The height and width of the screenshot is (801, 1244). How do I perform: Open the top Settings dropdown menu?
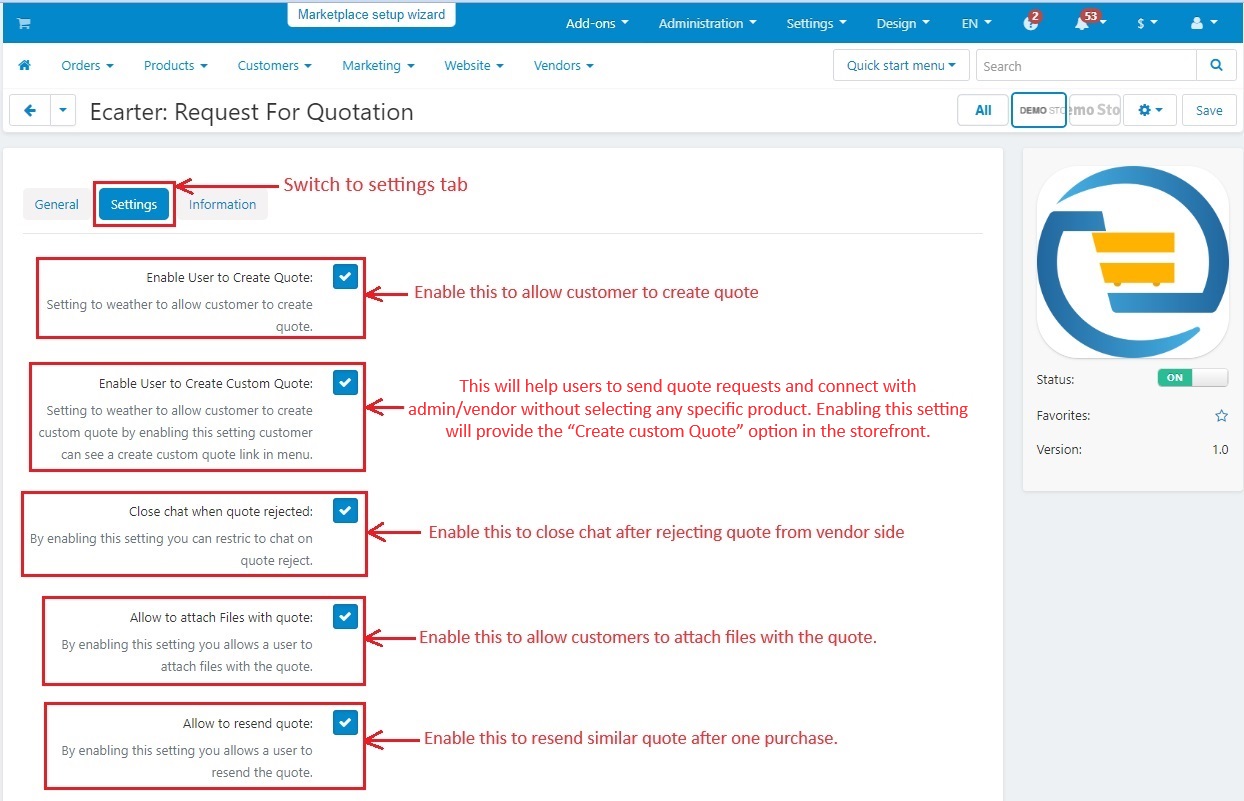click(816, 23)
